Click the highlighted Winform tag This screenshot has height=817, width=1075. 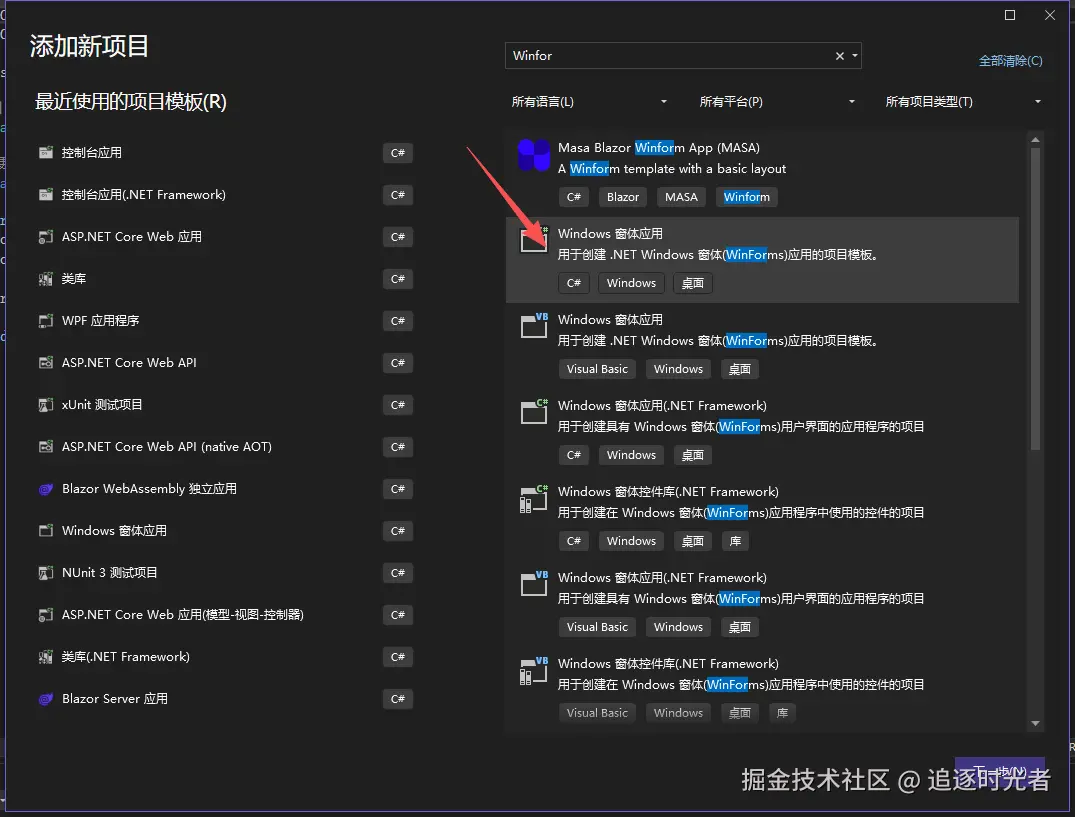point(747,197)
